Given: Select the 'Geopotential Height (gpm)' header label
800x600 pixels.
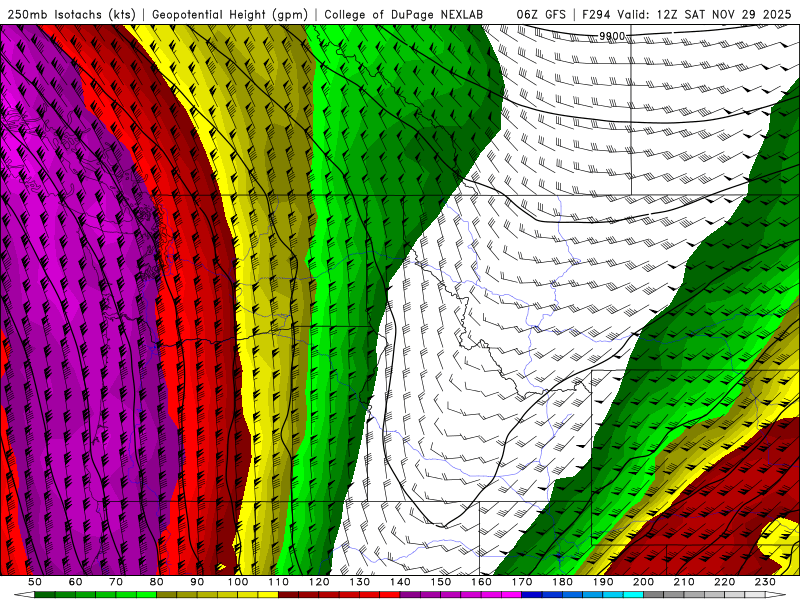Looking at the screenshot, I should pyautogui.click(x=230, y=15).
